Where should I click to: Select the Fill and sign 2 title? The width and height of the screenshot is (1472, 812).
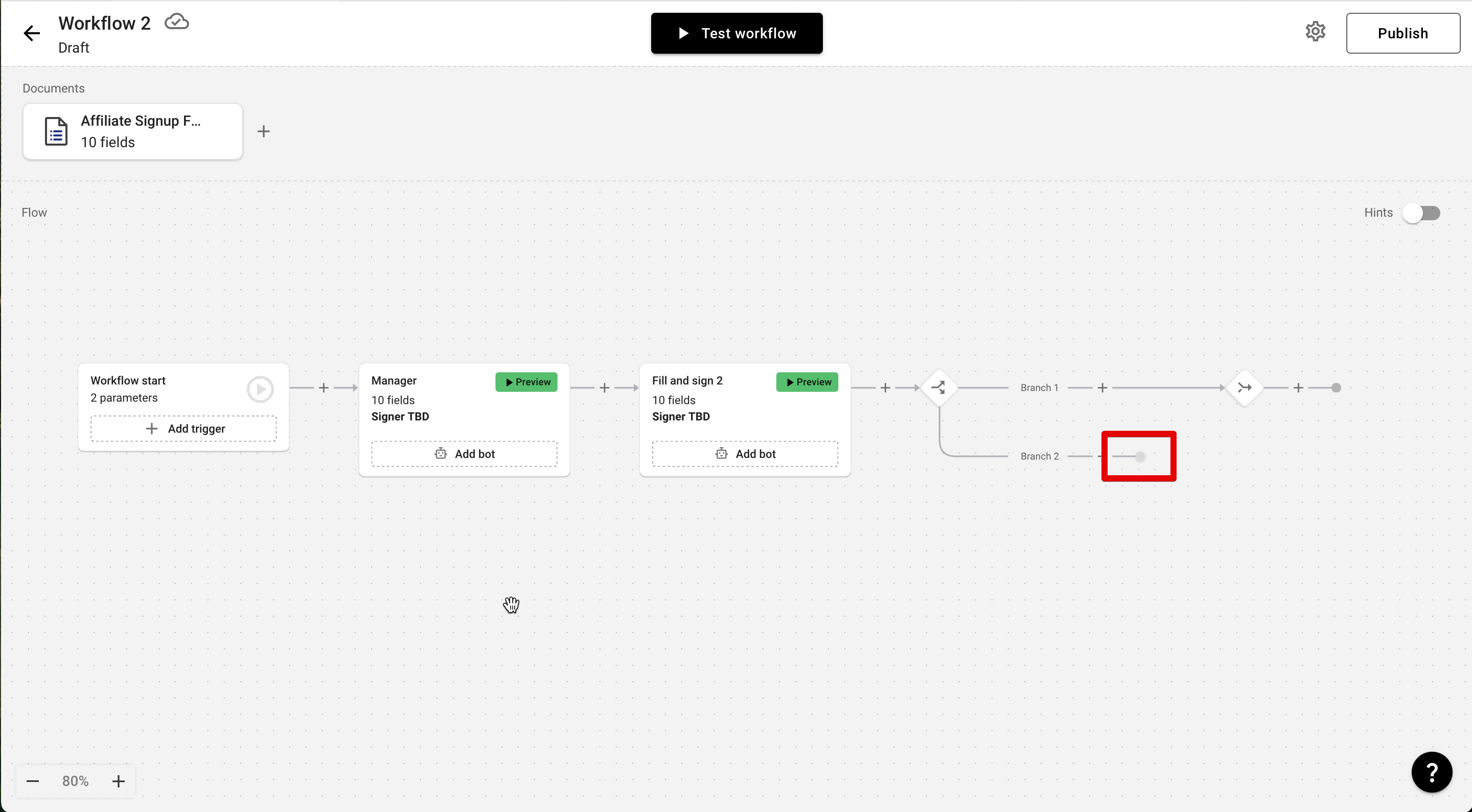tap(687, 381)
